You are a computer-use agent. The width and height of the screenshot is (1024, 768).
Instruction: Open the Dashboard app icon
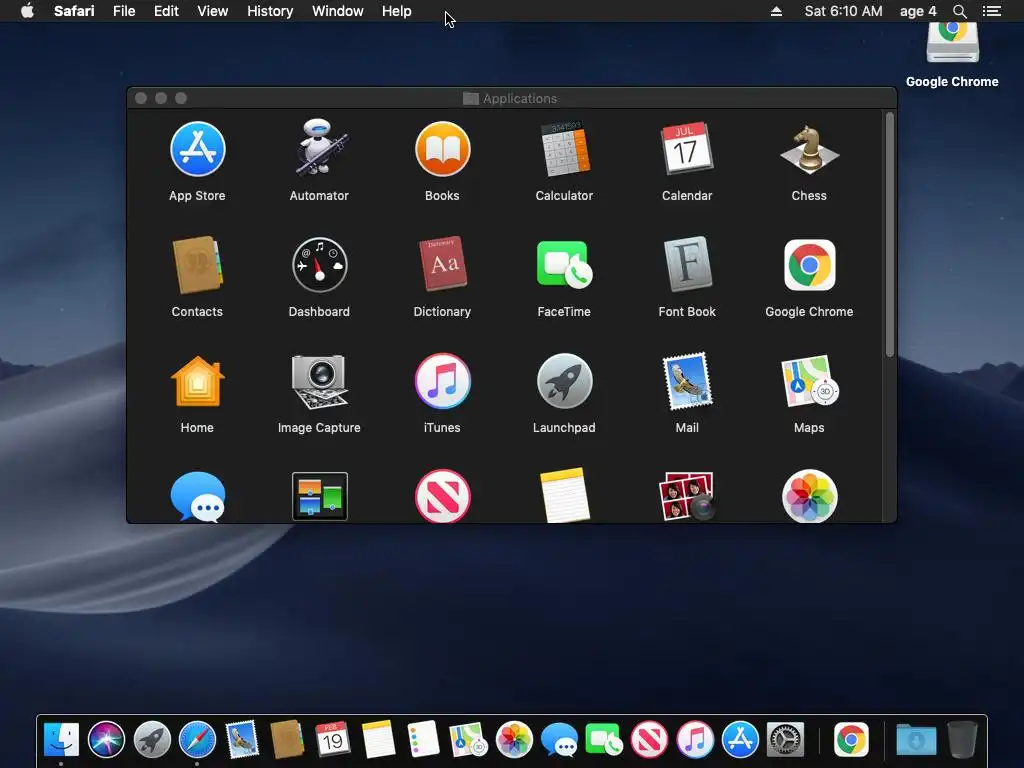pyautogui.click(x=319, y=265)
